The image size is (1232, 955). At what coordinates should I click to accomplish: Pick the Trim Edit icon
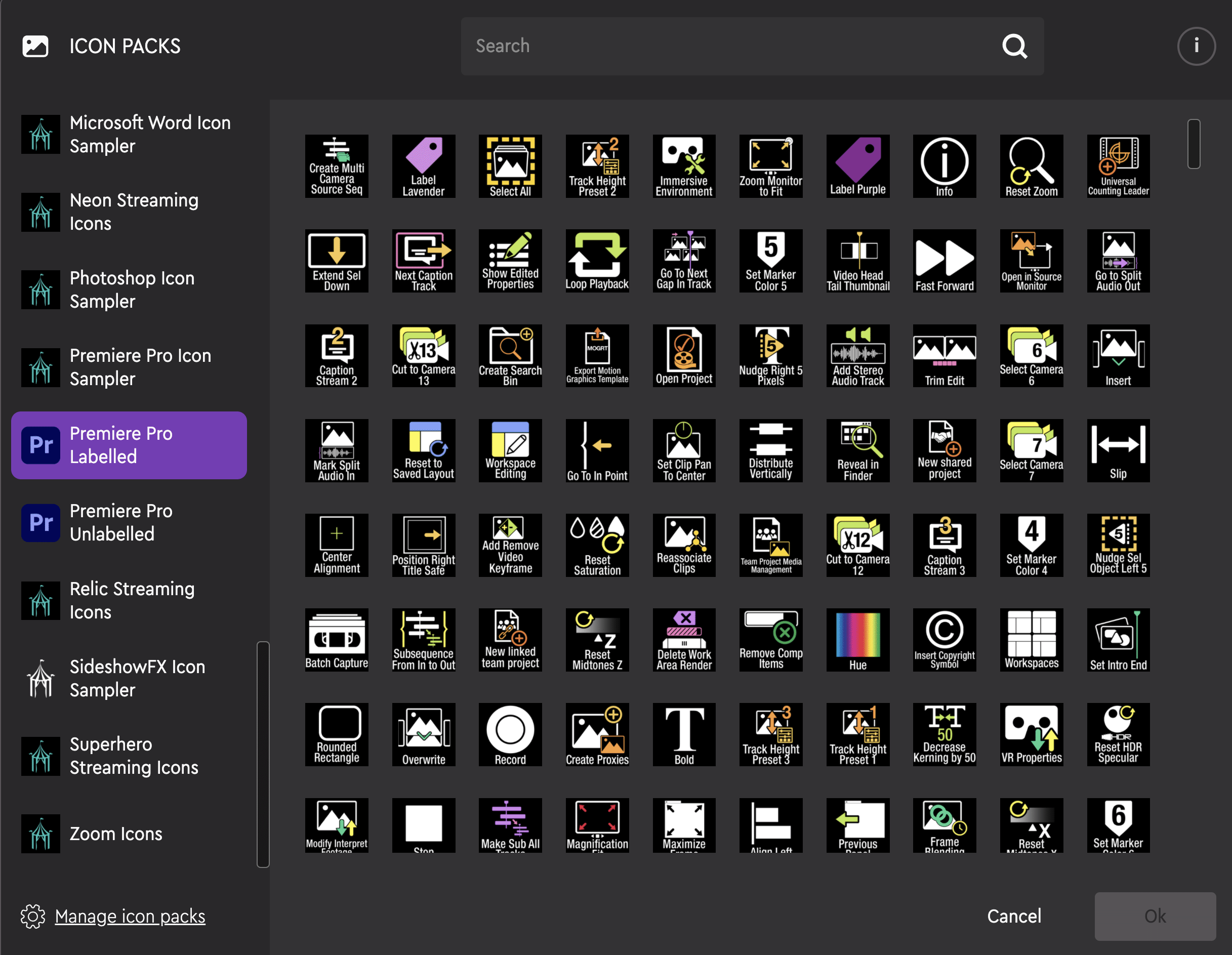tap(944, 355)
